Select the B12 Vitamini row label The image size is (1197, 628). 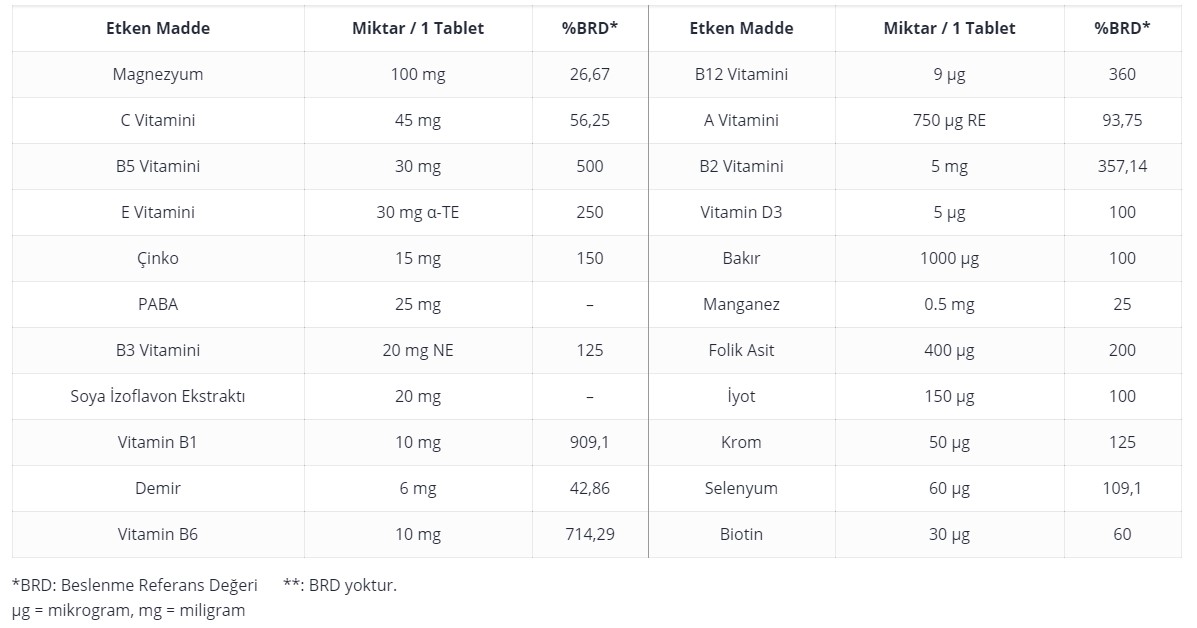pos(741,74)
